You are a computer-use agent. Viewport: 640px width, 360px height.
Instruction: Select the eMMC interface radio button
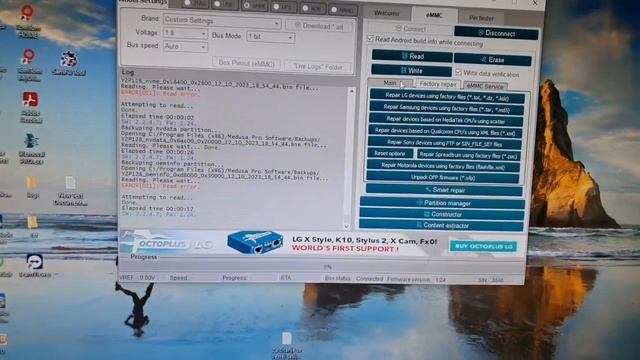point(247,6)
